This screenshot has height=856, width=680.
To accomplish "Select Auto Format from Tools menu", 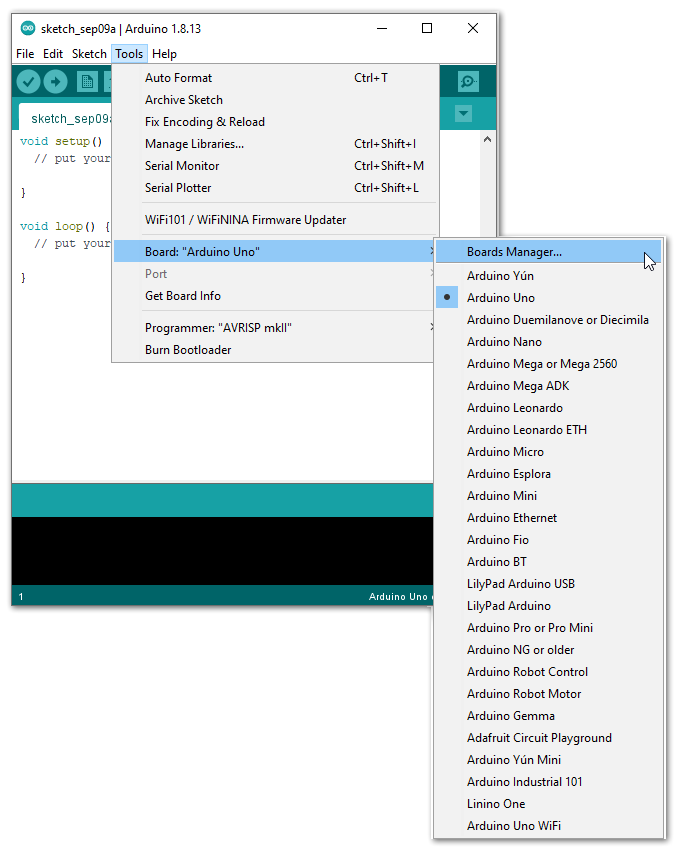I will [x=276, y=78].
